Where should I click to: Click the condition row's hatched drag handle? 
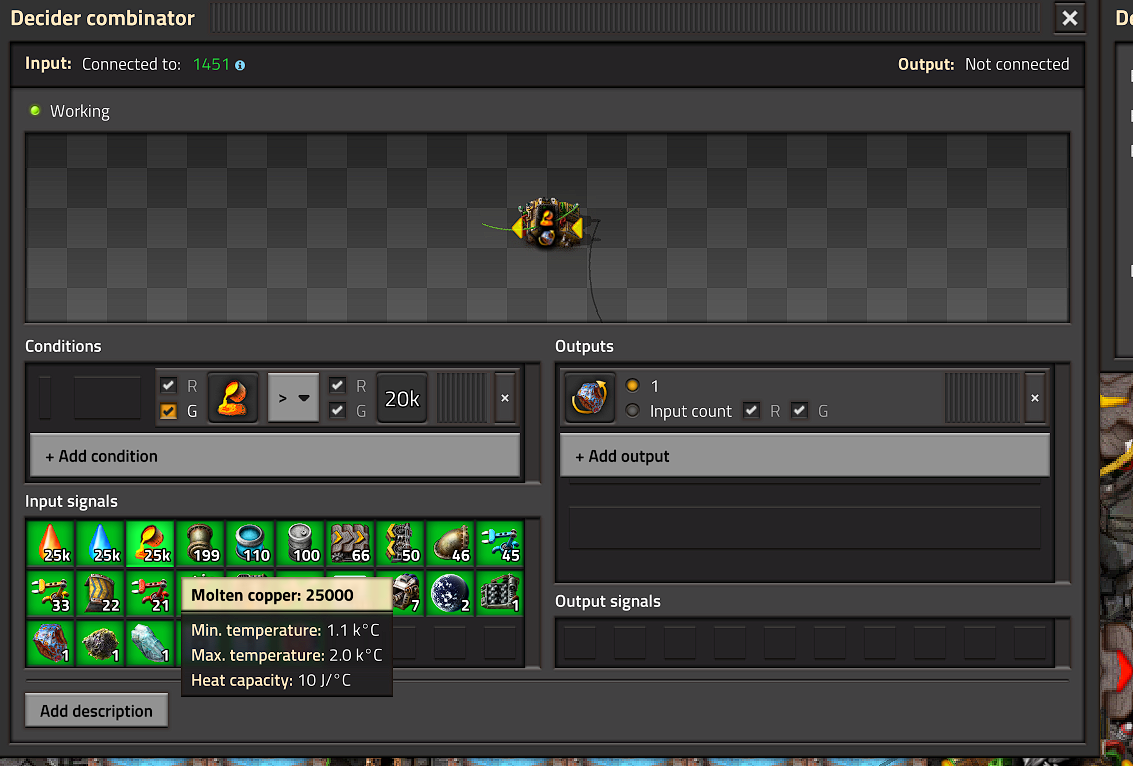point(462,397)
